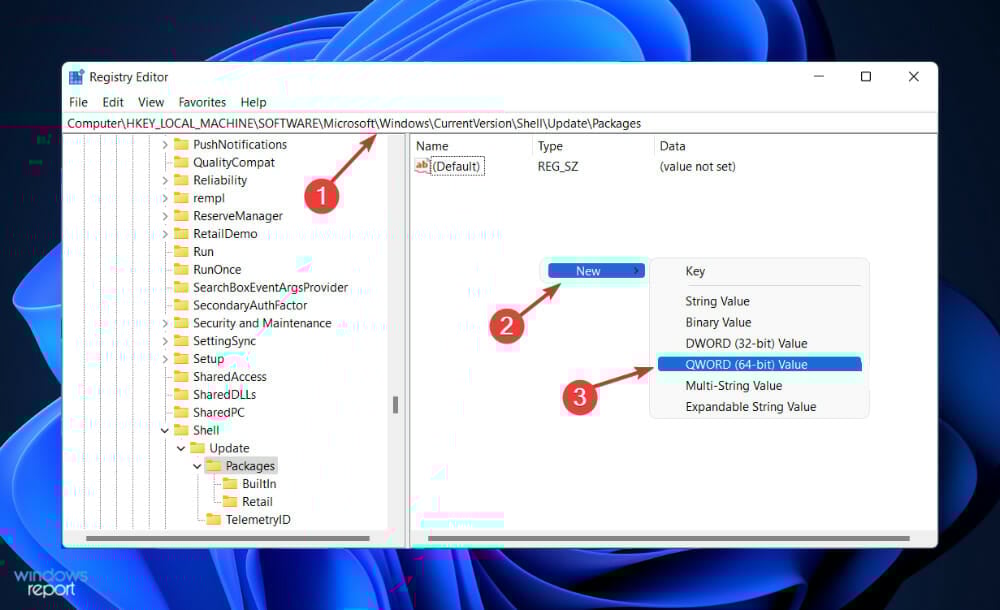Click the Type column header
The width and height of the screenshot is (1000, 610).
pos(550,146)
